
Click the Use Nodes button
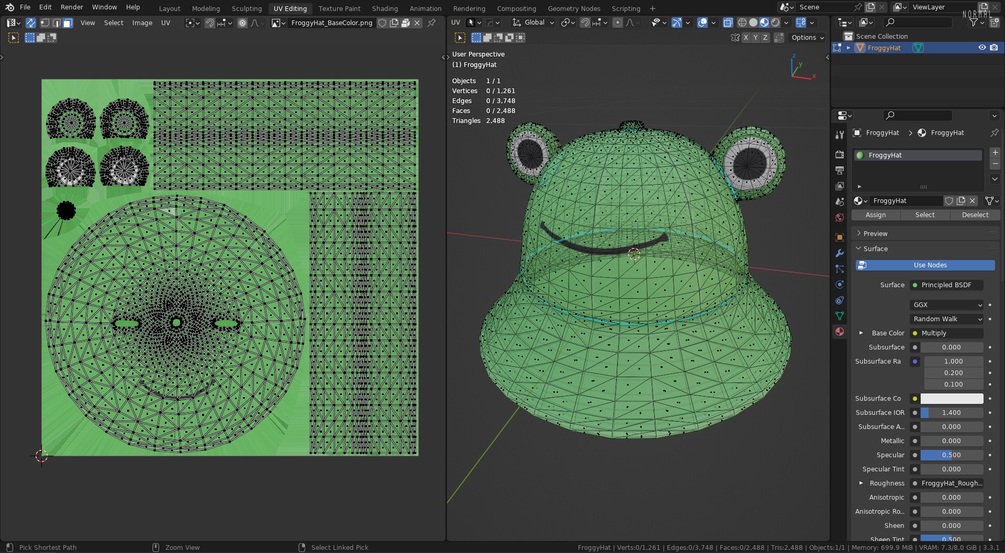925,265
